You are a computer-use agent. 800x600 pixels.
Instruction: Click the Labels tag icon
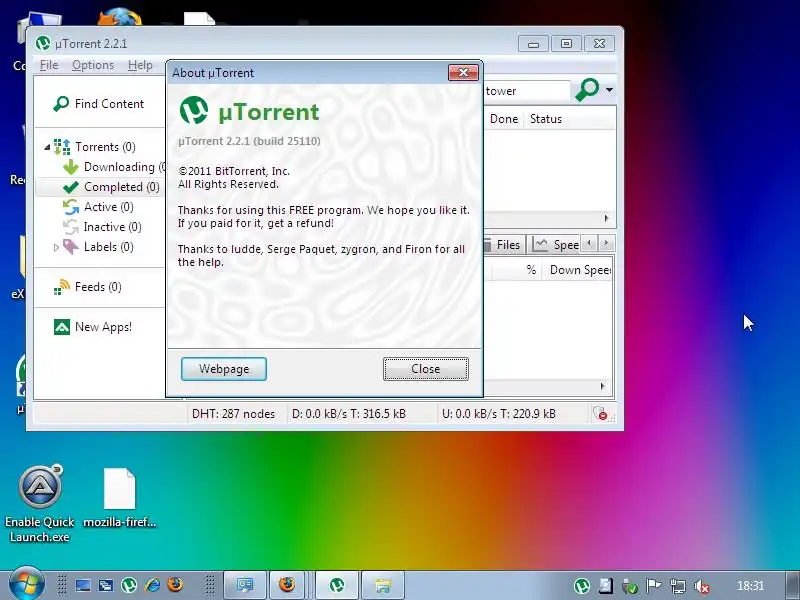(x=71, y=247)
